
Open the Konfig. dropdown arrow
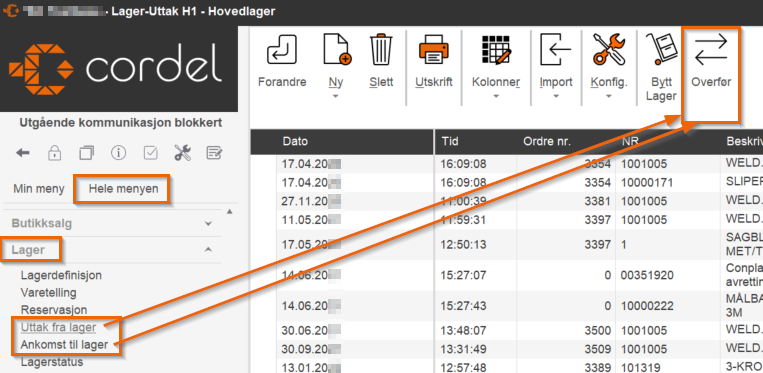(609, 96)
